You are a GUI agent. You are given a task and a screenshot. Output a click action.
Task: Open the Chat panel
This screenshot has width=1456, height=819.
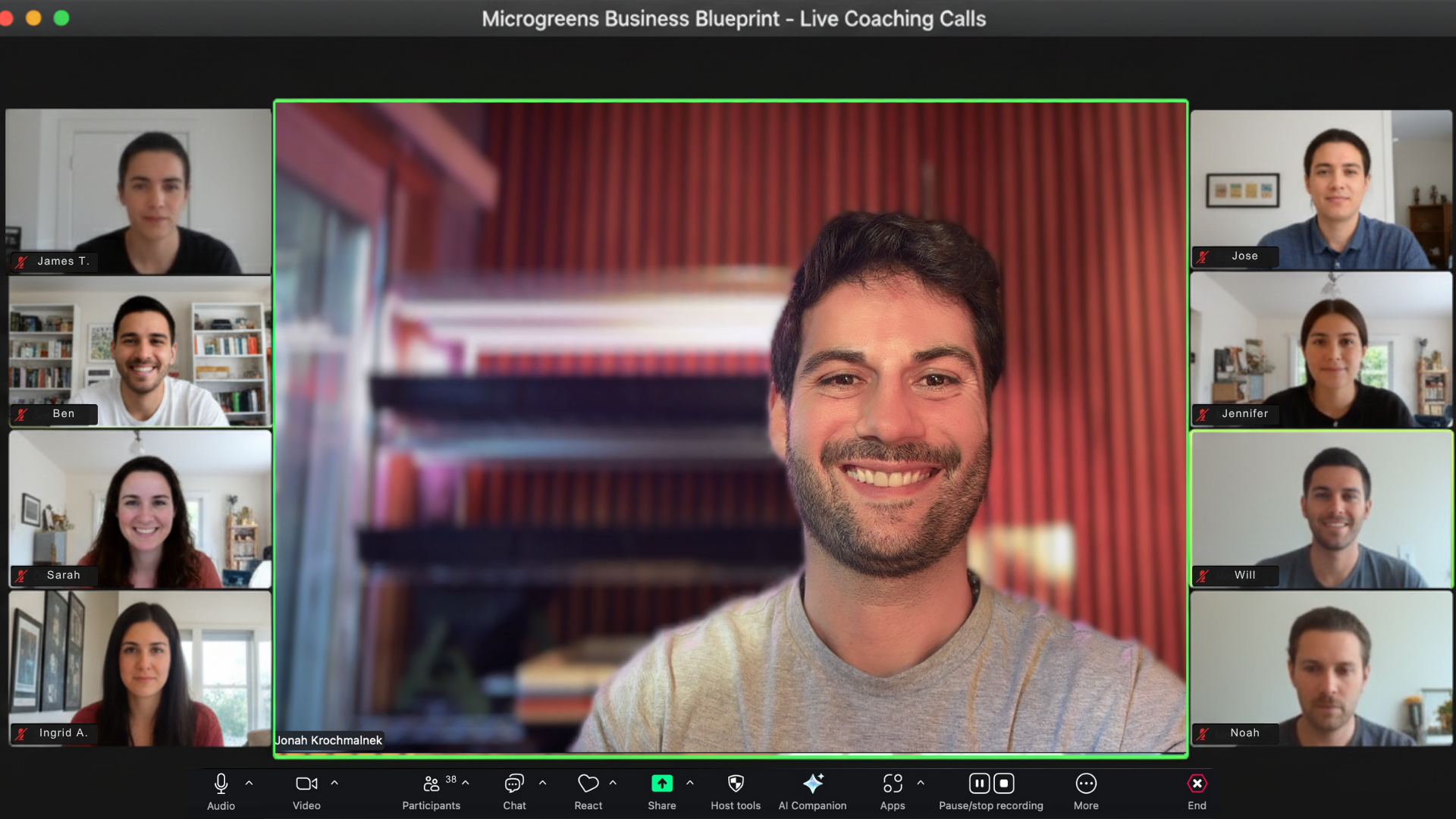514,783
